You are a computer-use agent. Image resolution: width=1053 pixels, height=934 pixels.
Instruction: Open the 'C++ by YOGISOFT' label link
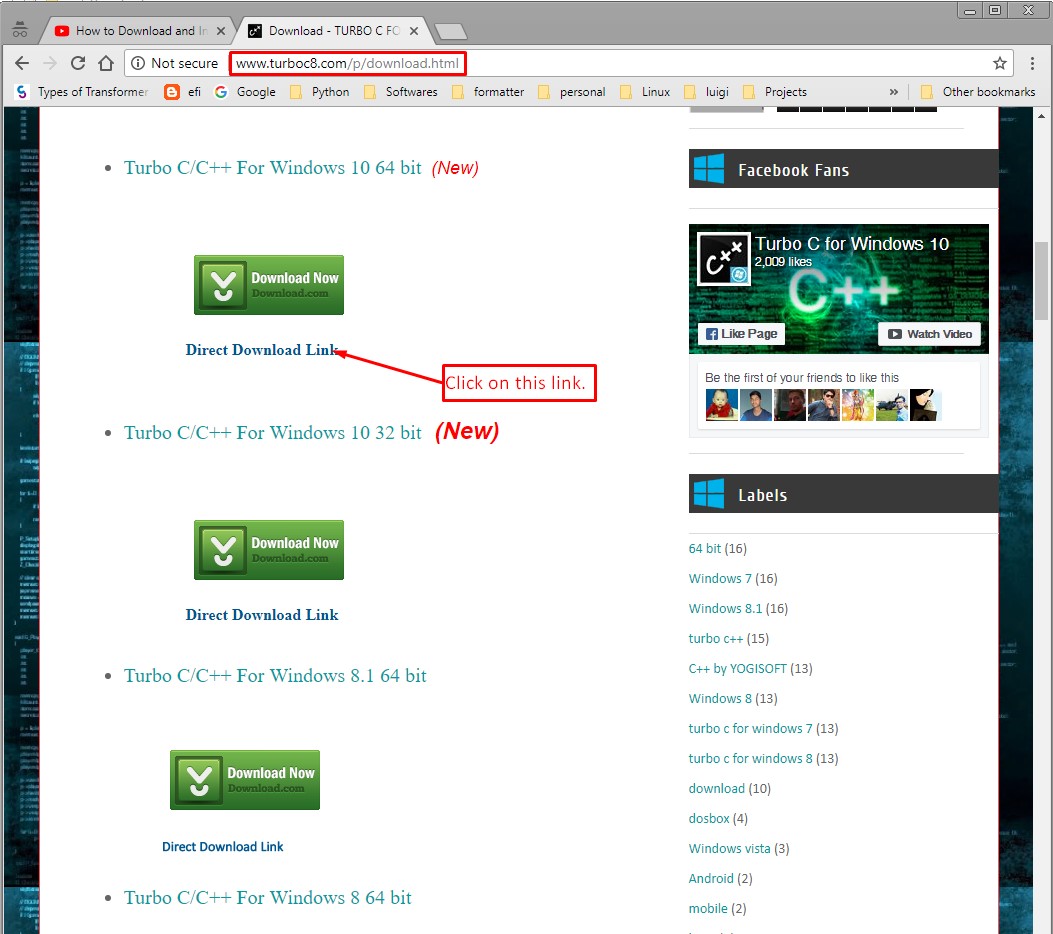click(737, 669)
